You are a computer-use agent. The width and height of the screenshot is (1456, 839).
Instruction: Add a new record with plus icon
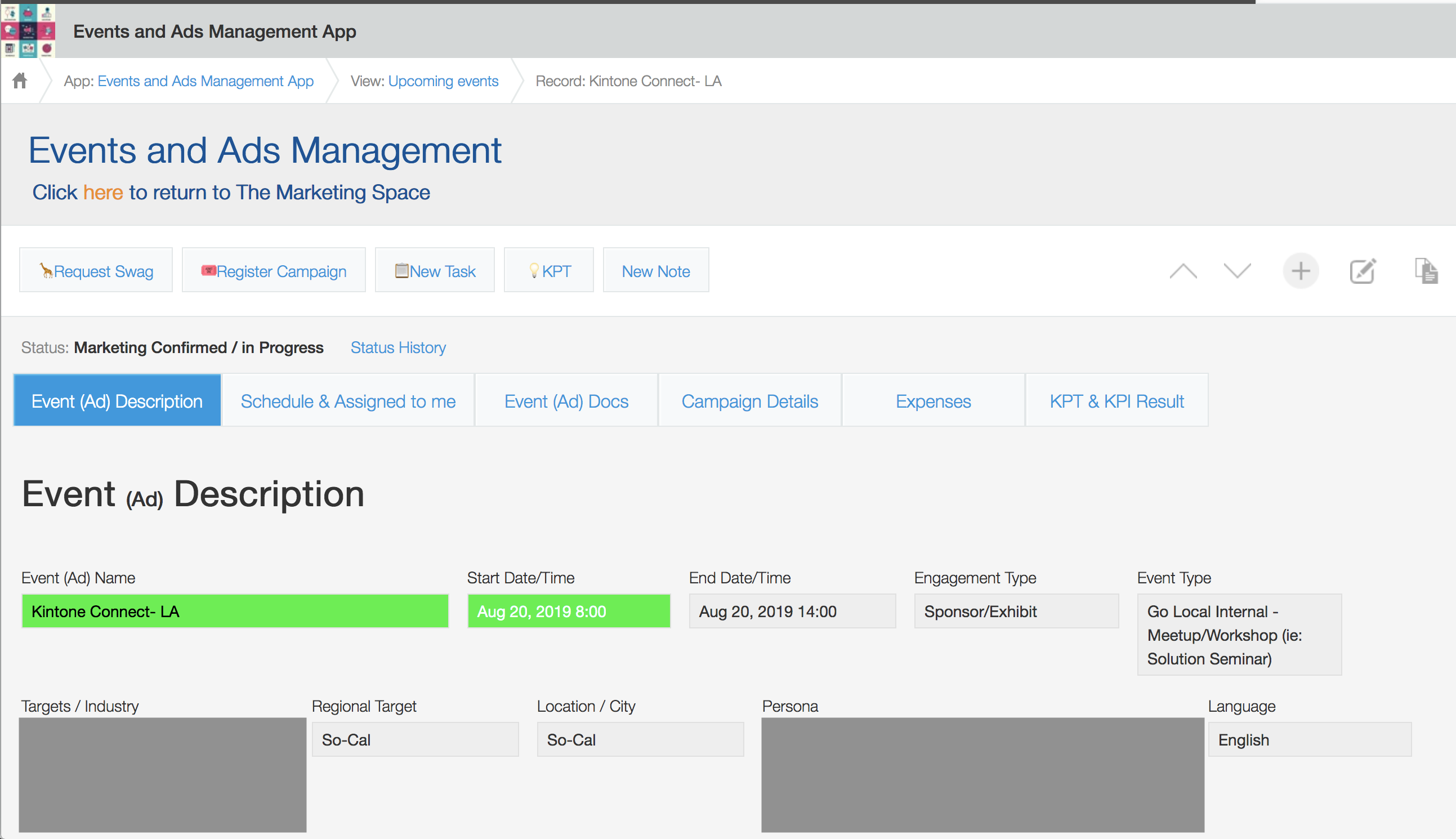point(1301,271)
